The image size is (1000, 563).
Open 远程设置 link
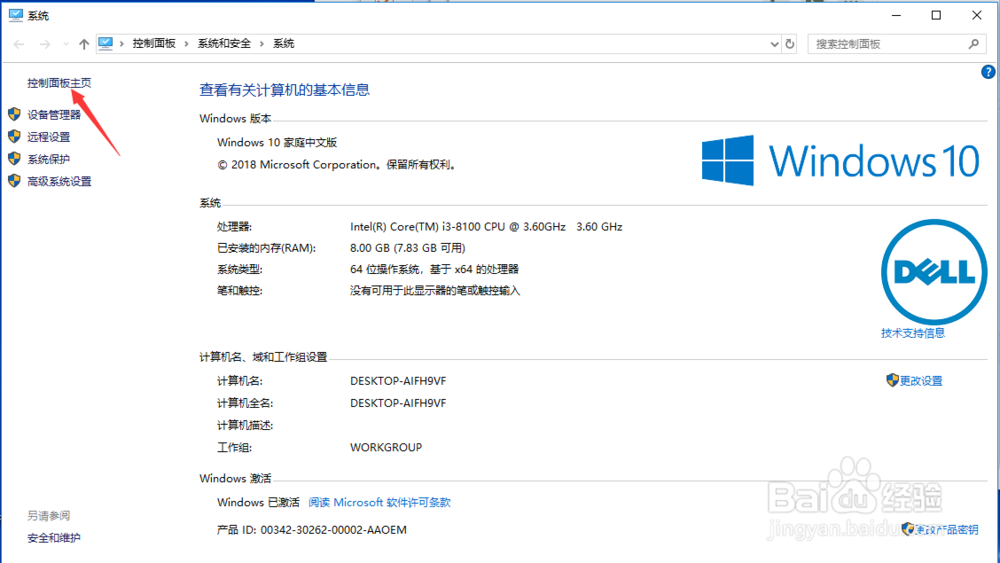48,137
